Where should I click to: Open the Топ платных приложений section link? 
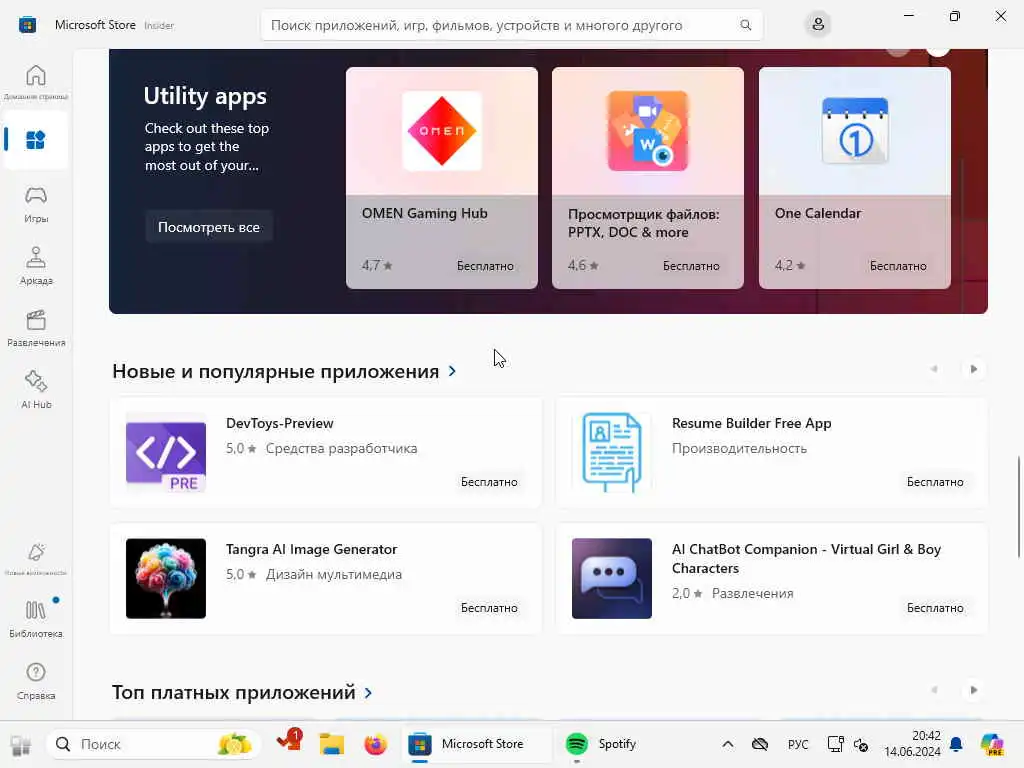pos(234,692)
